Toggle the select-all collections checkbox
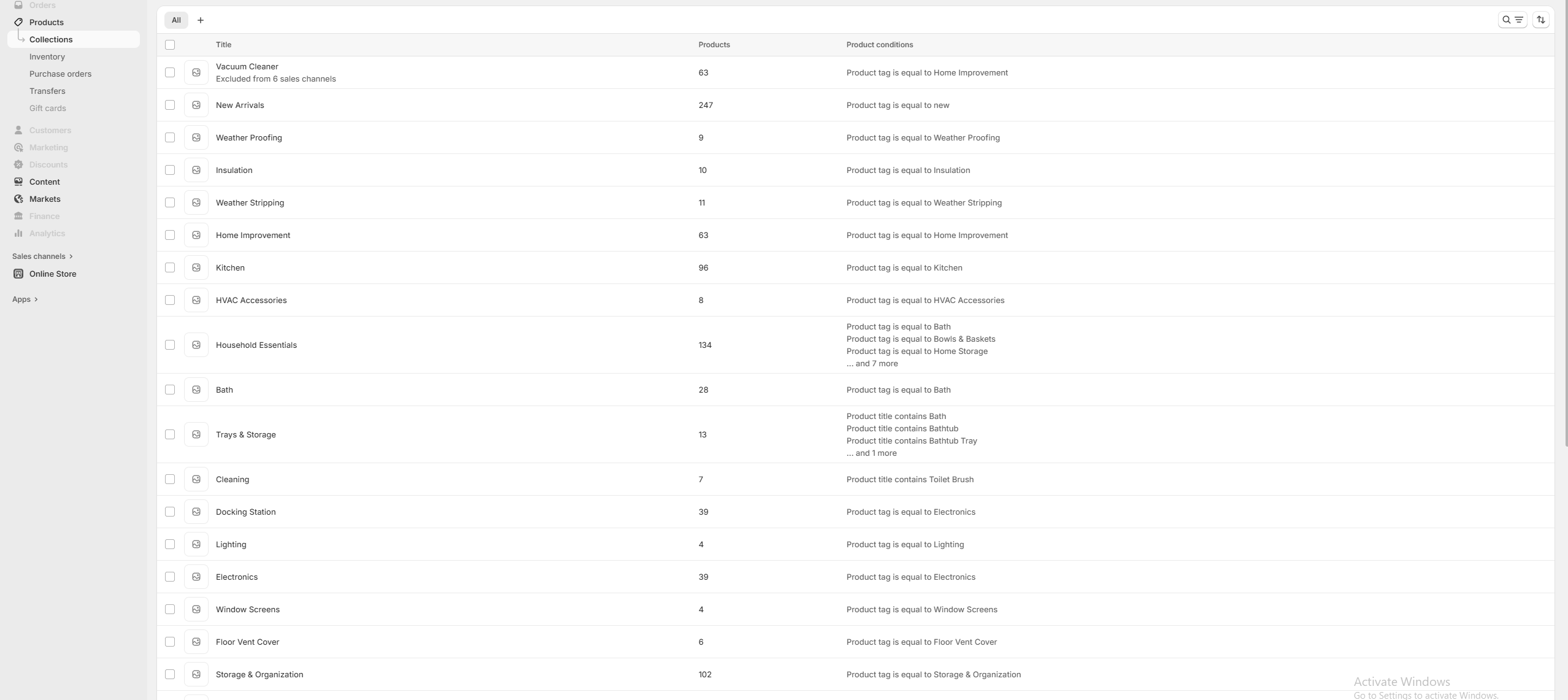This screenshot has height=700, width=1568. [x=170, y=45]
